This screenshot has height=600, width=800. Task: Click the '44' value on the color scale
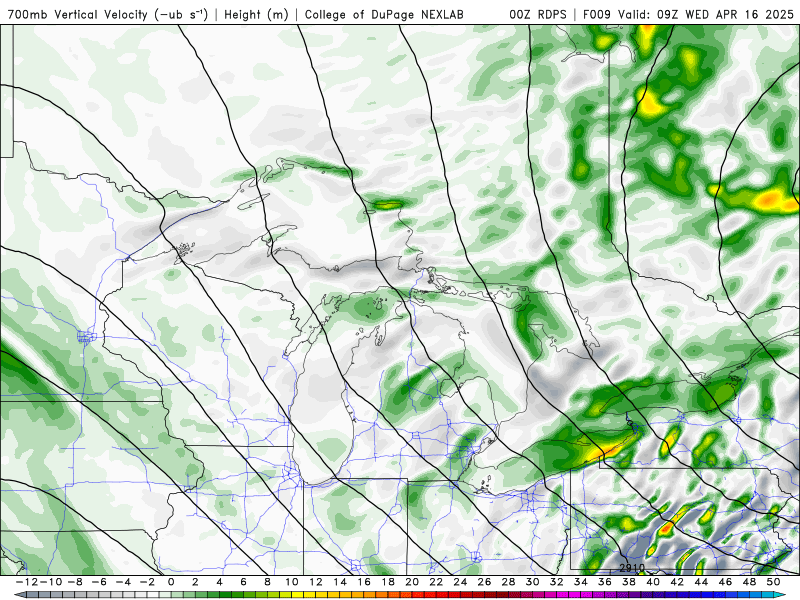click(702, 582)
